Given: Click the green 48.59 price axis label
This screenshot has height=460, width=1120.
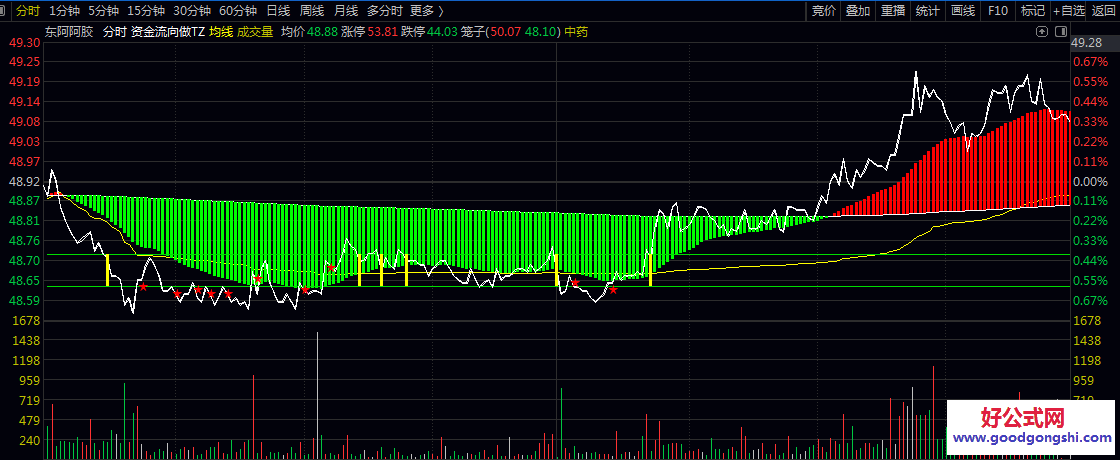Looking at the screenshot, I should [23, 301].
